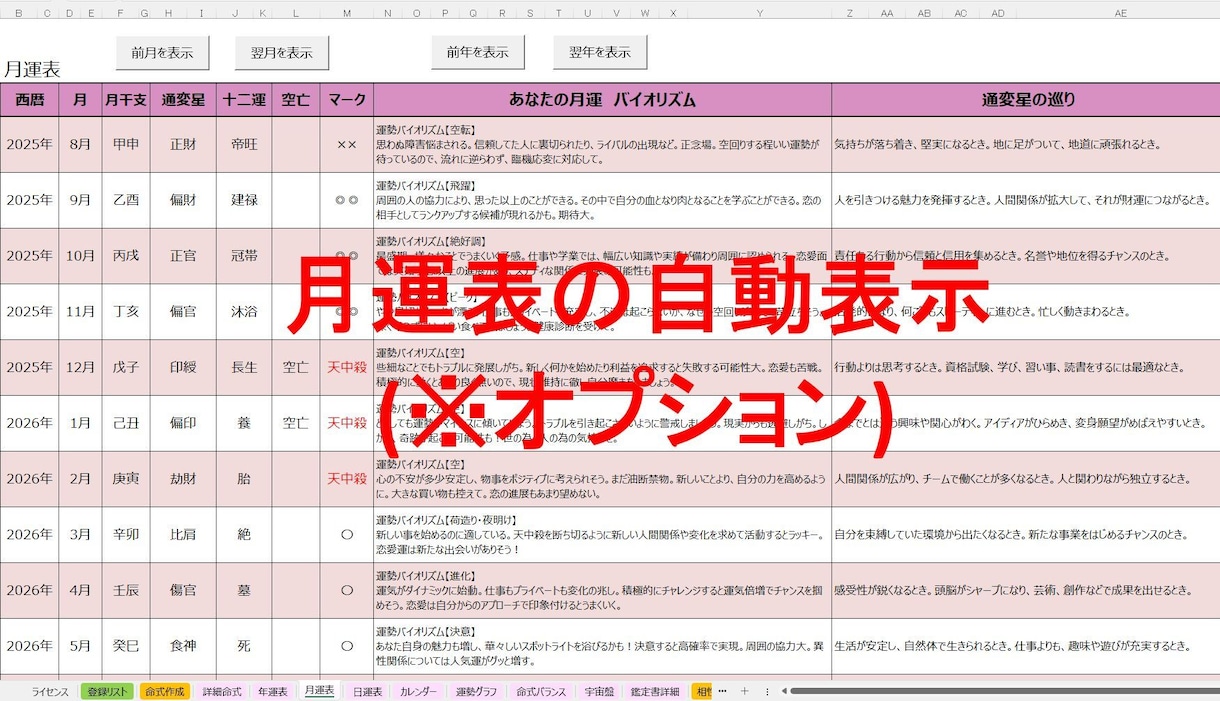Open the 鑑定書詳細 sheet tab
The image size is (1220, 701).
point(655,691)
